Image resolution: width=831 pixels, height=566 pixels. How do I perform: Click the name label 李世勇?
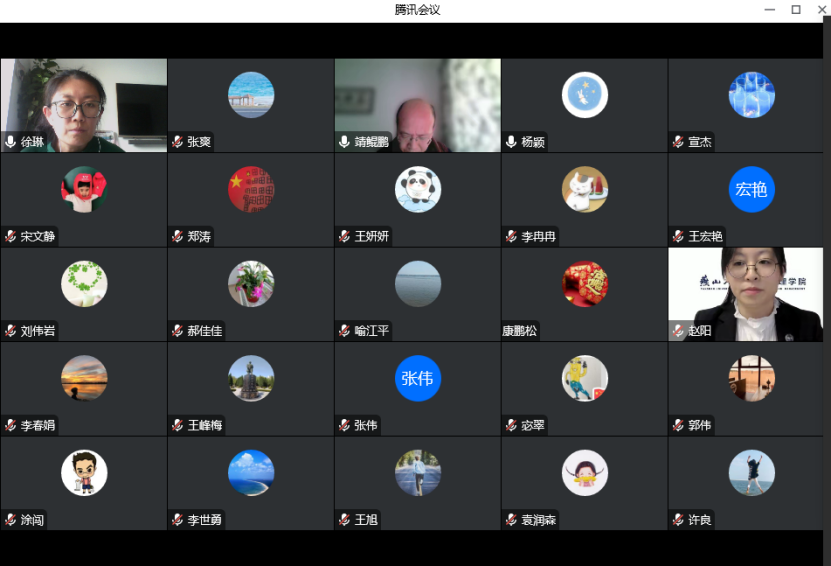coord(205,520)
